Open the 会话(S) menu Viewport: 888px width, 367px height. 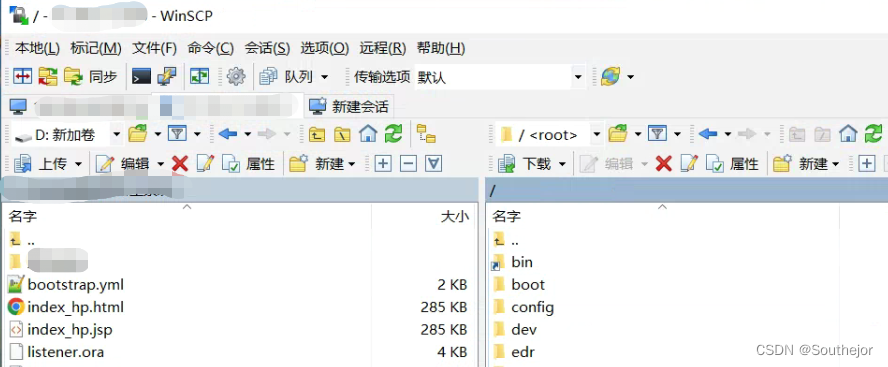click(267, 49)
